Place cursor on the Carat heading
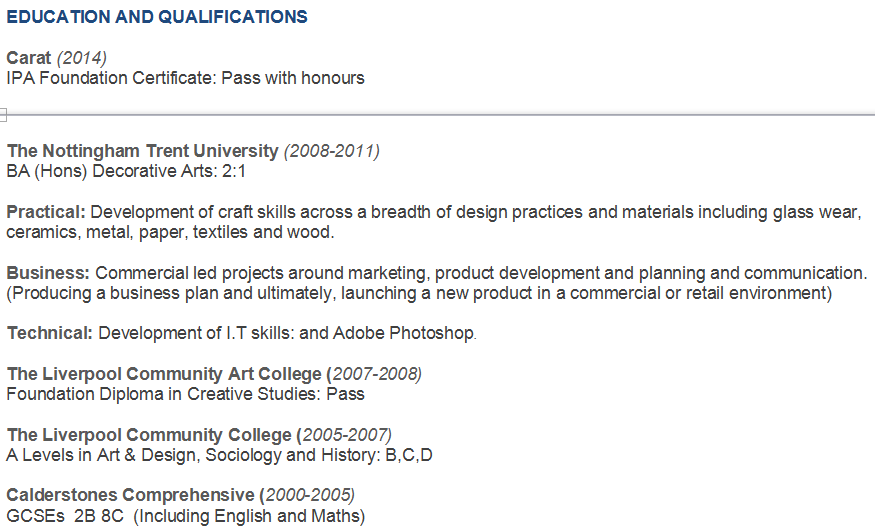 (28, 58)
